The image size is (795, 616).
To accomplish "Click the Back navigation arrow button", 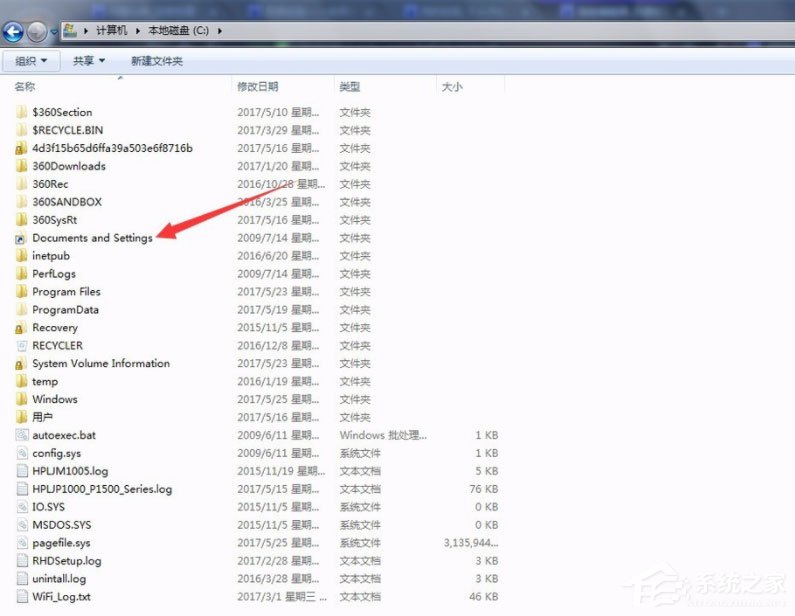I will (14, 31).
